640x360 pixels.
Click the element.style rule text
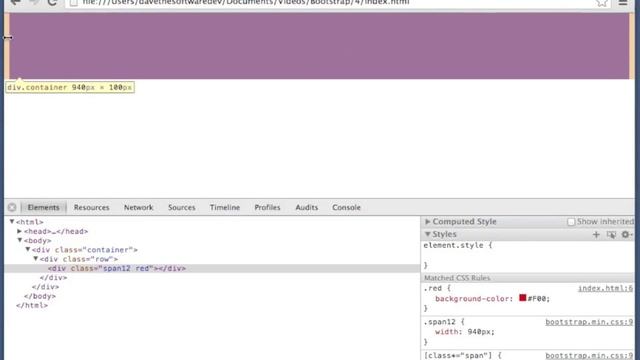coord(458,245)
